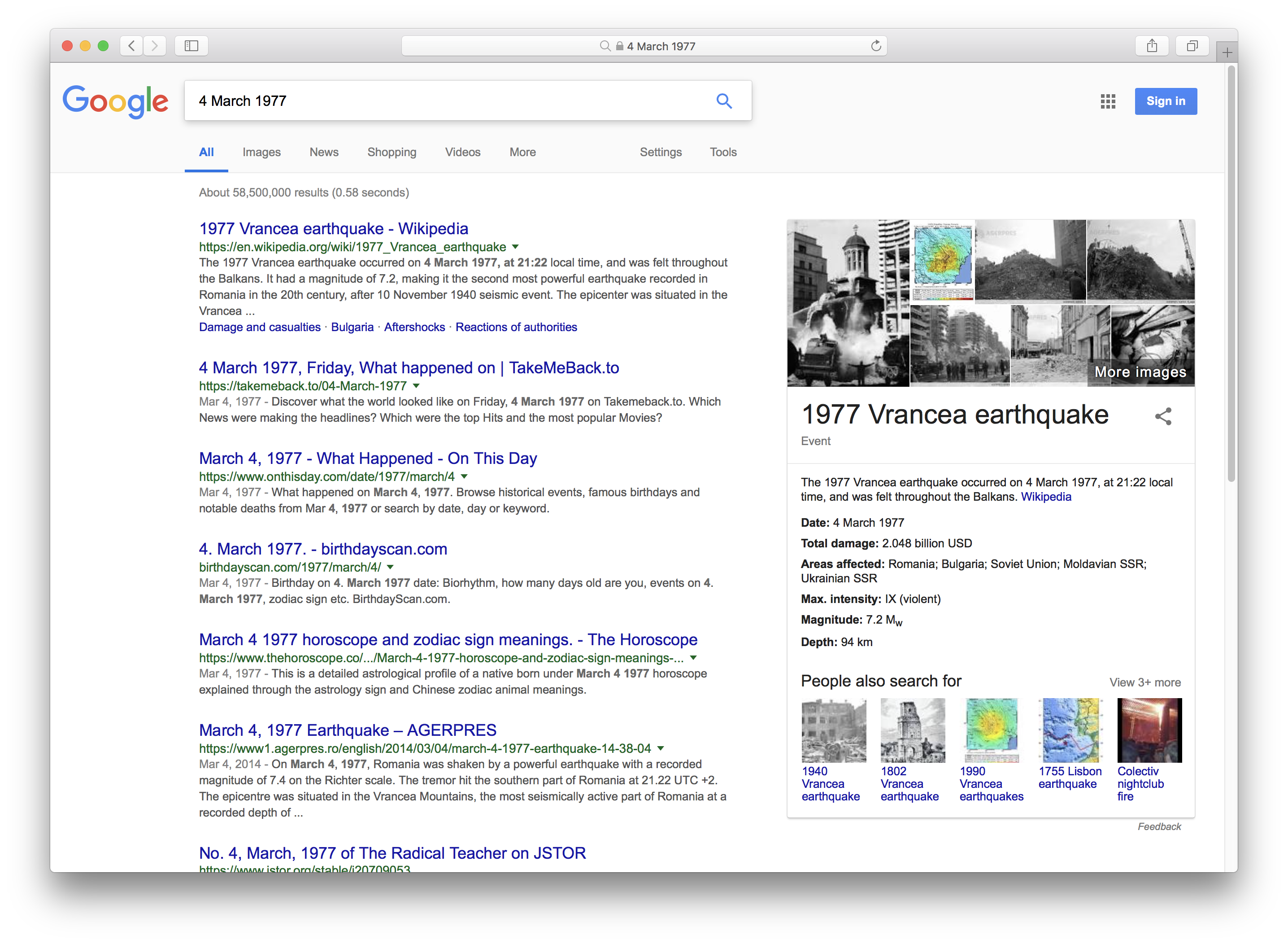Open the Reactions of authorities sitelink
This screenshot has height=944, width=1288.
pos(516,327)
